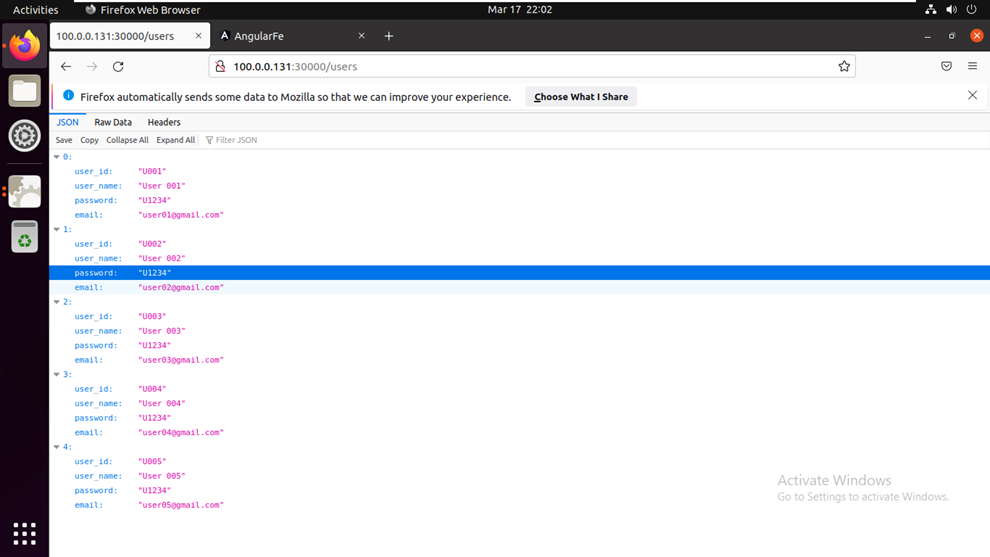Open the clock Mar 17 22:02
The height and width of the screenshot is (557, 990).
tap(520, 9)
